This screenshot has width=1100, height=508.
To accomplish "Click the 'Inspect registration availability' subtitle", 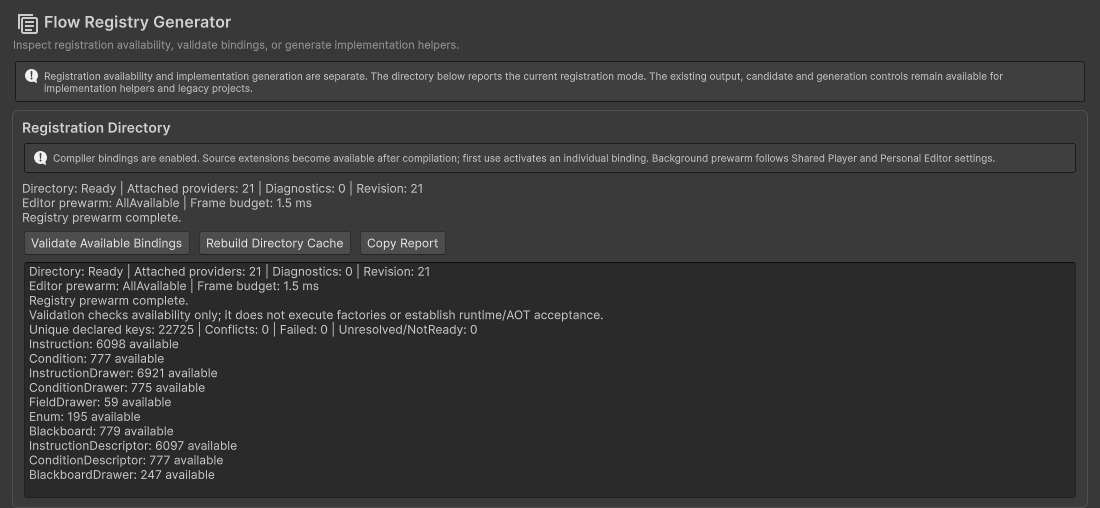I will pyautogui.click(x=236, y=45).
